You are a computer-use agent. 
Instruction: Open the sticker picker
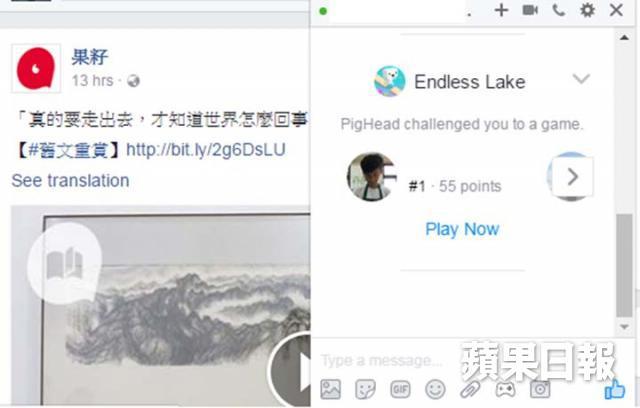(365, 389)
